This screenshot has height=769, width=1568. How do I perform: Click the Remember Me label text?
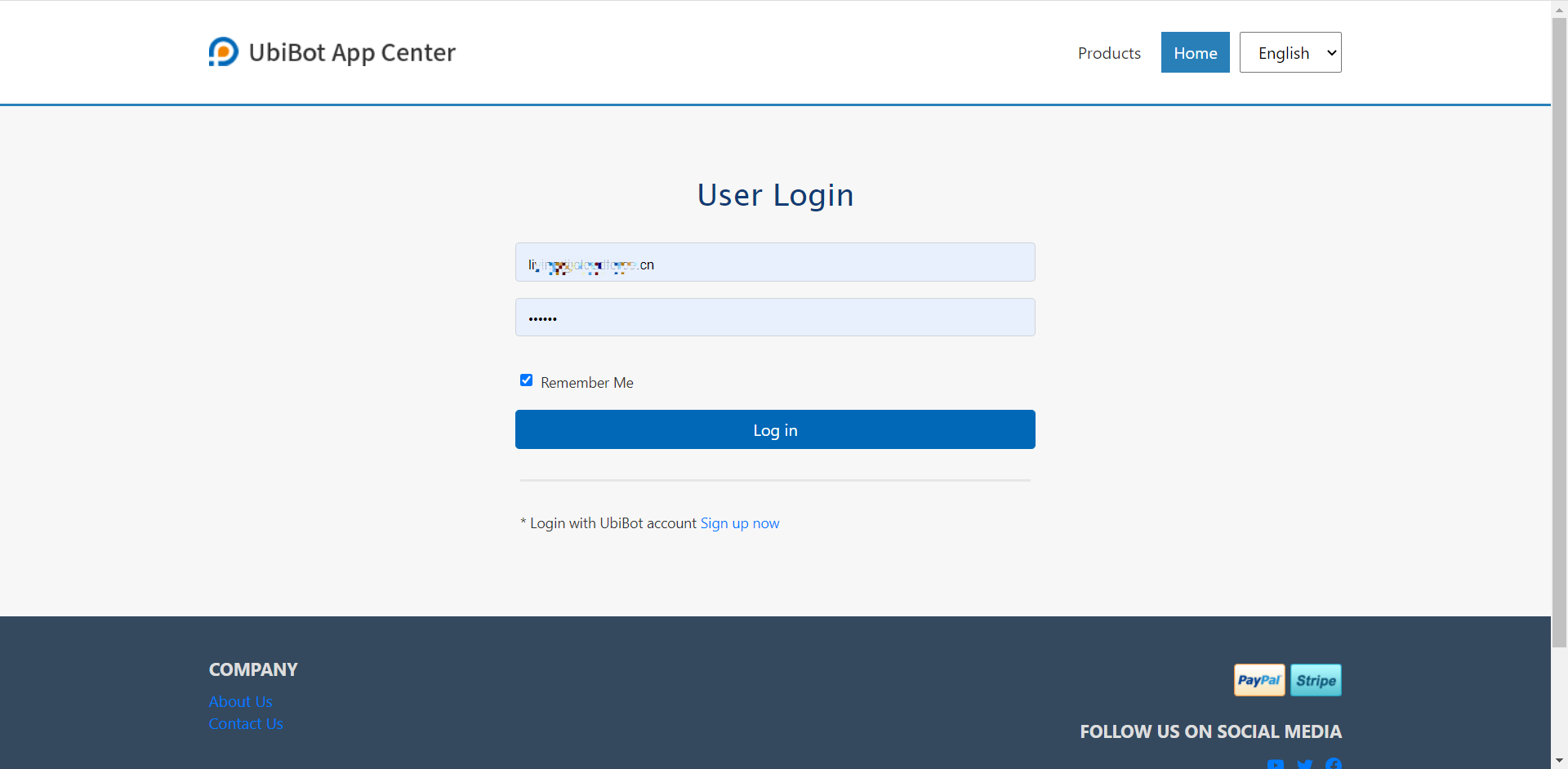coord(587,382)
